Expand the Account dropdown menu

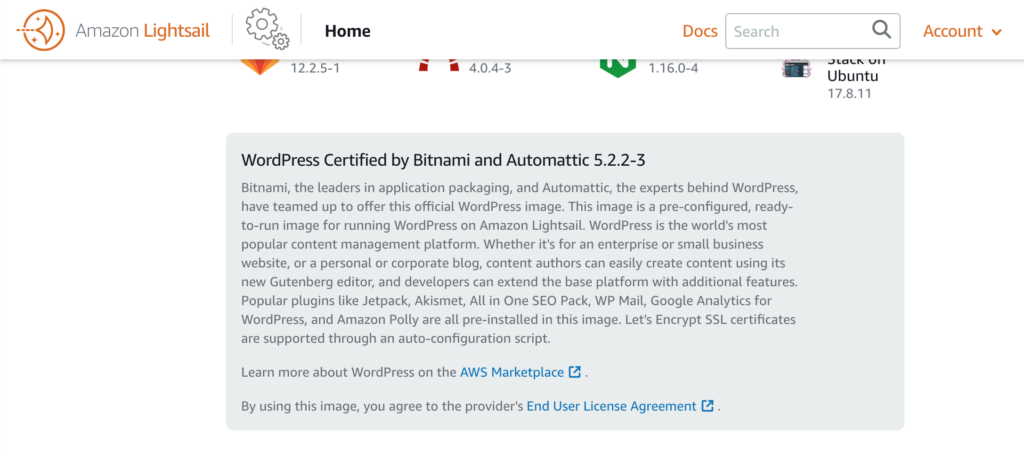[x=962, y=31]
